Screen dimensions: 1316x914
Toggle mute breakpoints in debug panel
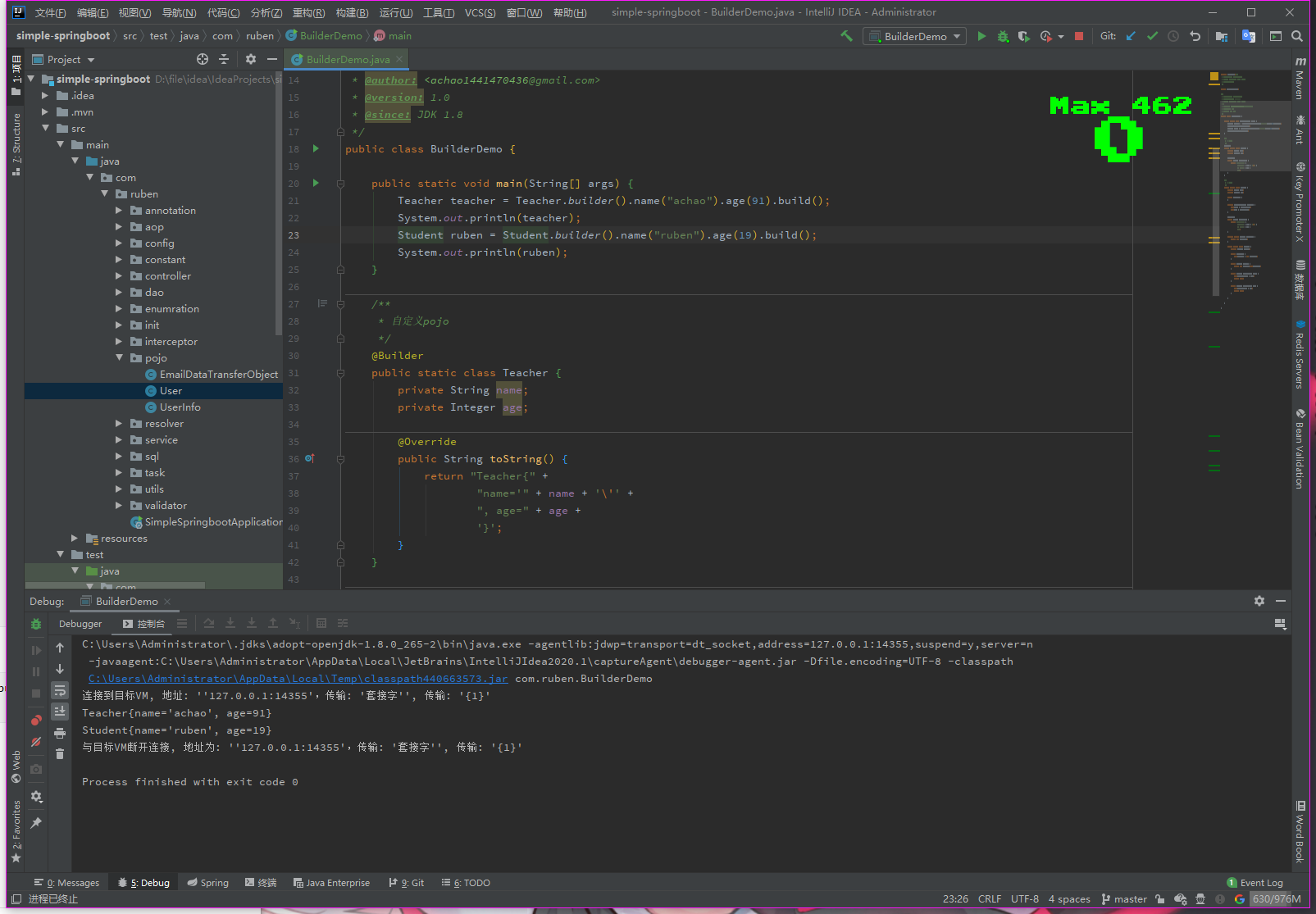36,742
